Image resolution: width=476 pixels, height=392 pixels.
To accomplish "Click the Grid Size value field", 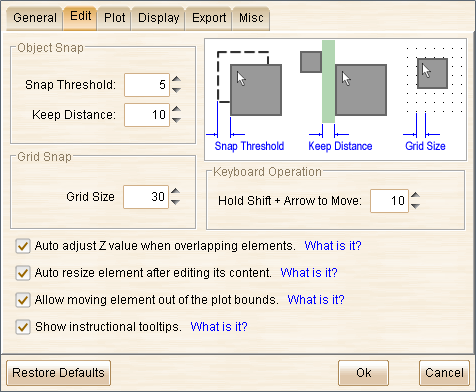I will tap(146, 197).
